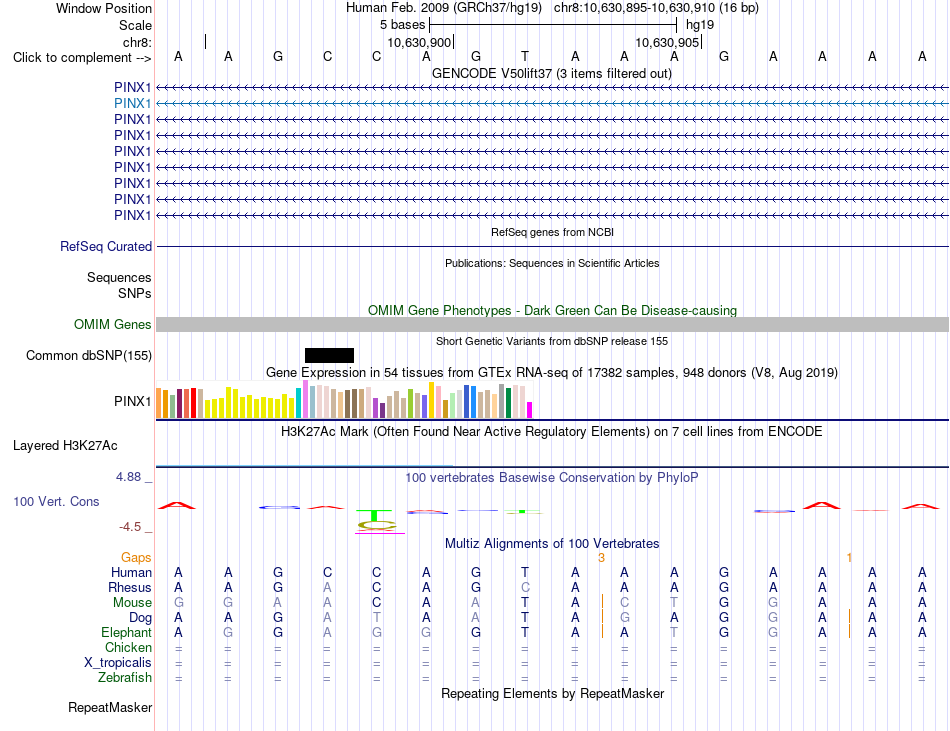950x731 pixels.
Task: Click the 'Human' species label
Action: click(131, 572)
